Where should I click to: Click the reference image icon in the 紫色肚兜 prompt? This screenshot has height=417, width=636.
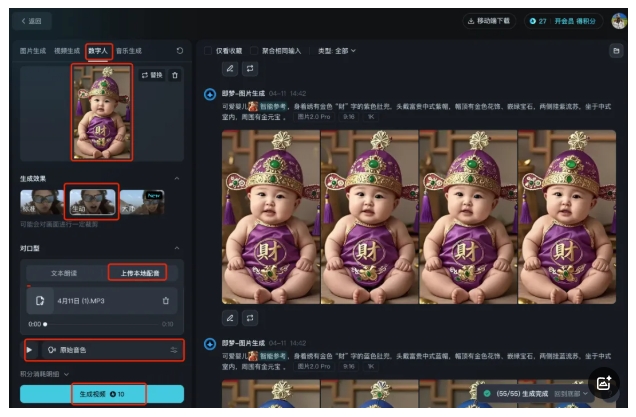tap(253, 107)
